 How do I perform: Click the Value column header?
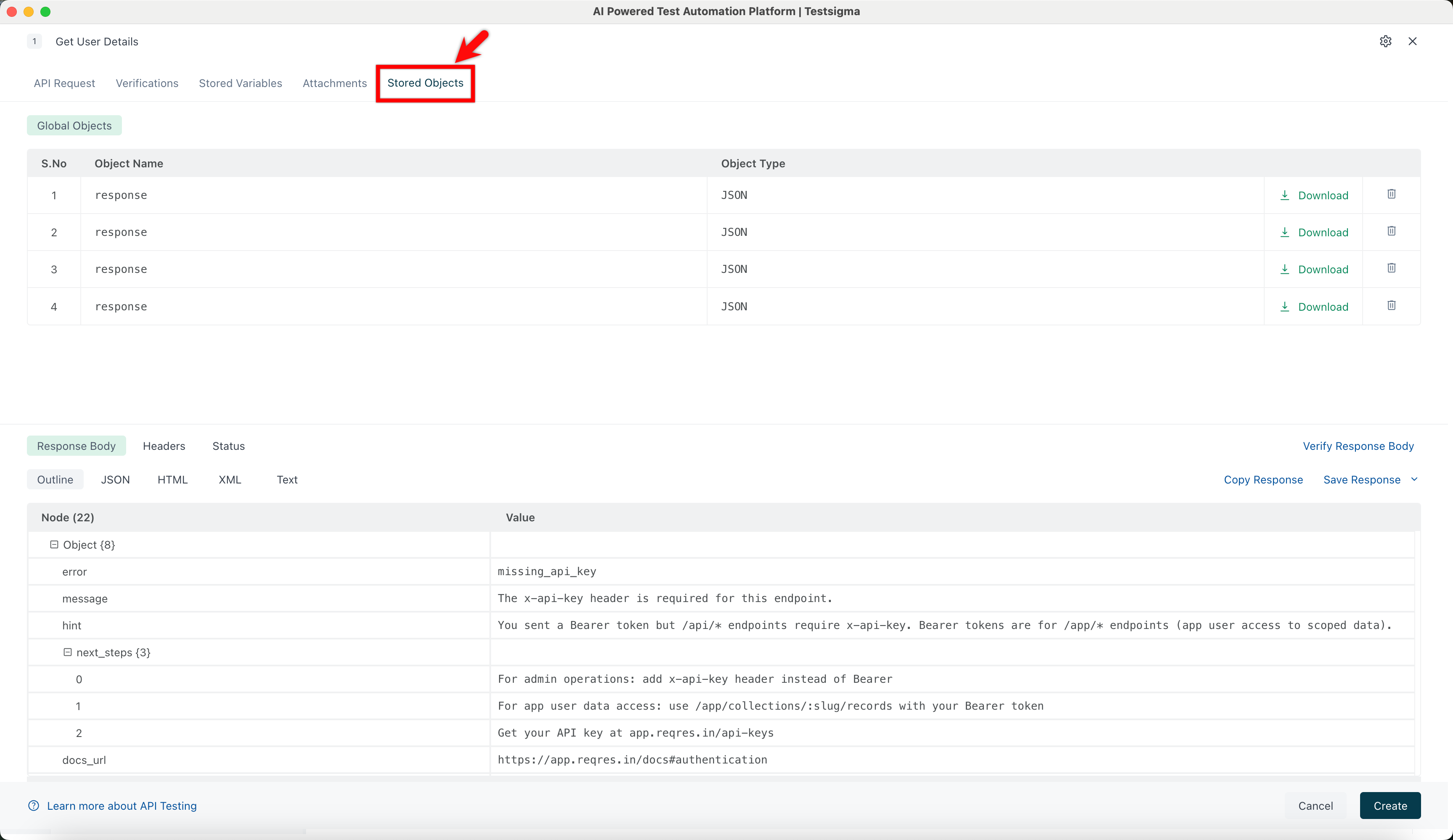pyautogui.click(x=520, y=517)
